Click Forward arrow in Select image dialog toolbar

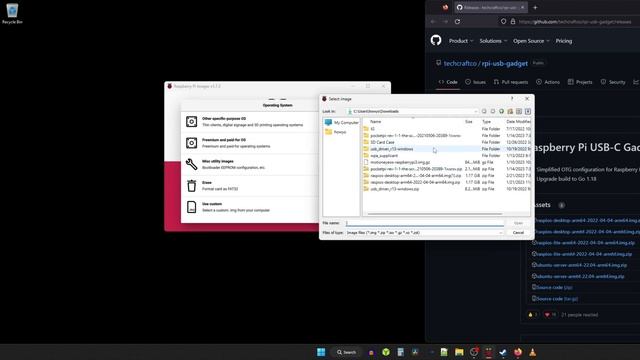(493, 111)
